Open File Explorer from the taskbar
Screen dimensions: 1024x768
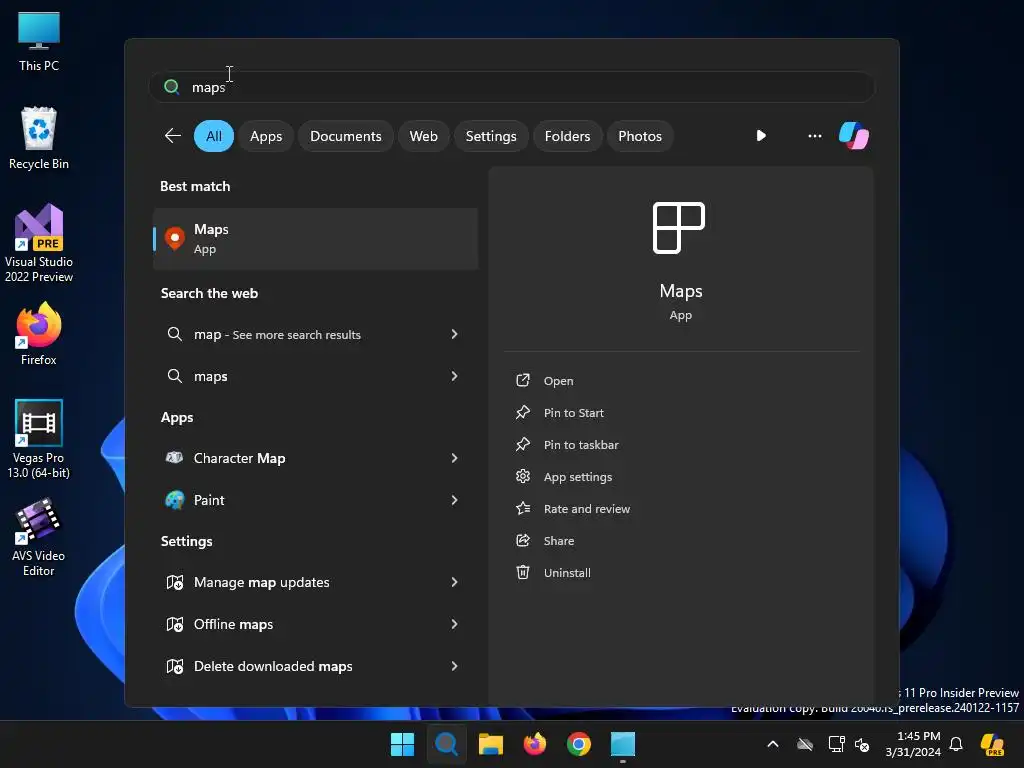coord(490,744)
